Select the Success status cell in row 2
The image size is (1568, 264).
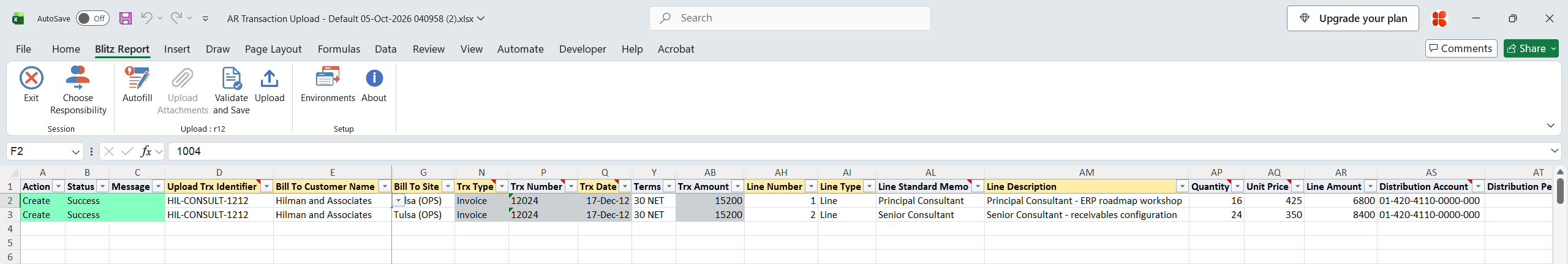(87, 201)
